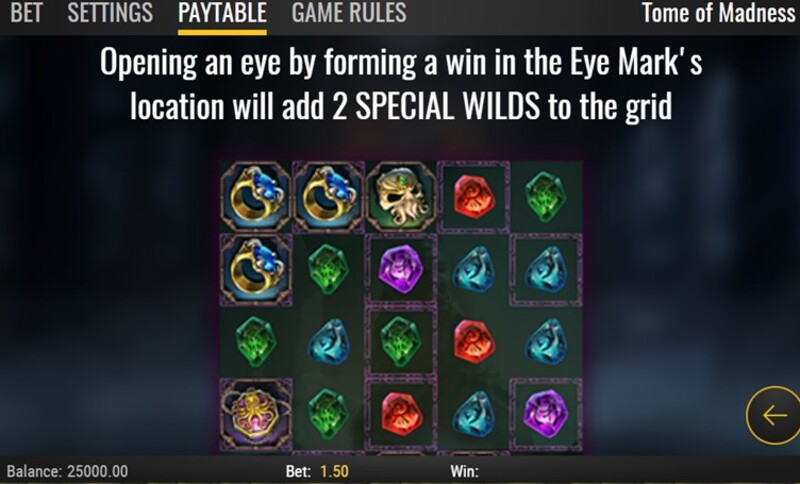Viewport: 800px width, 484px height.
Task: Click the Tome of Madness title
Action: [x=718, y=13]
